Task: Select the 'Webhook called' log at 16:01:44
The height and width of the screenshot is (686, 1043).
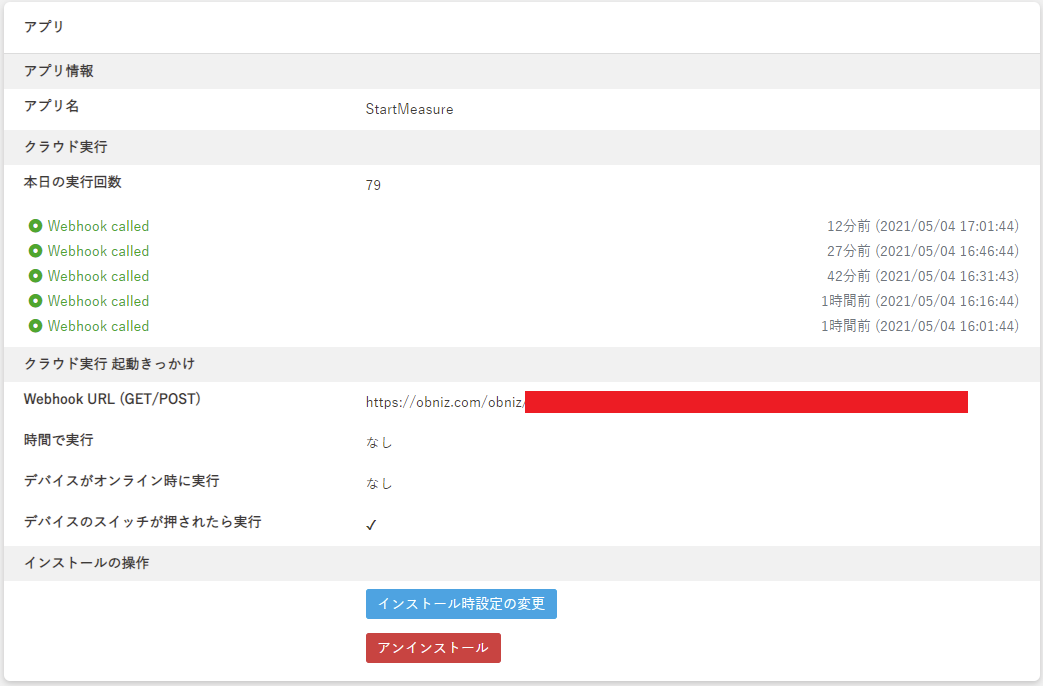Action: [x=98, y=326]
